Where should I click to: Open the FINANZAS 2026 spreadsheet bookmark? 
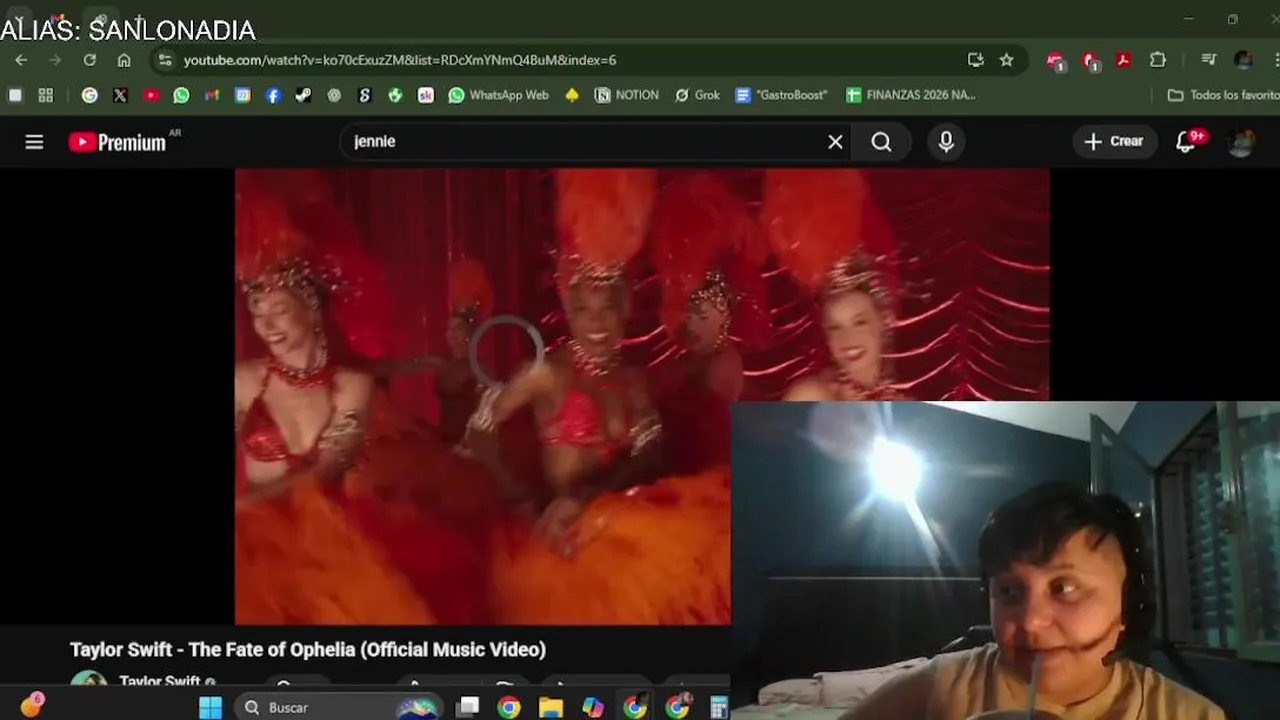910,95
